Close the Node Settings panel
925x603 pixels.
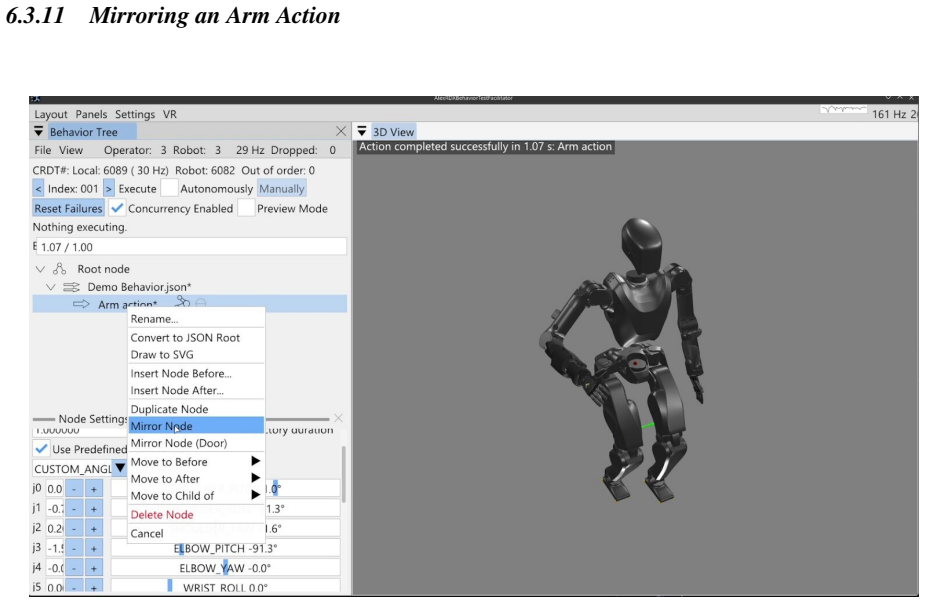[338, 418]
